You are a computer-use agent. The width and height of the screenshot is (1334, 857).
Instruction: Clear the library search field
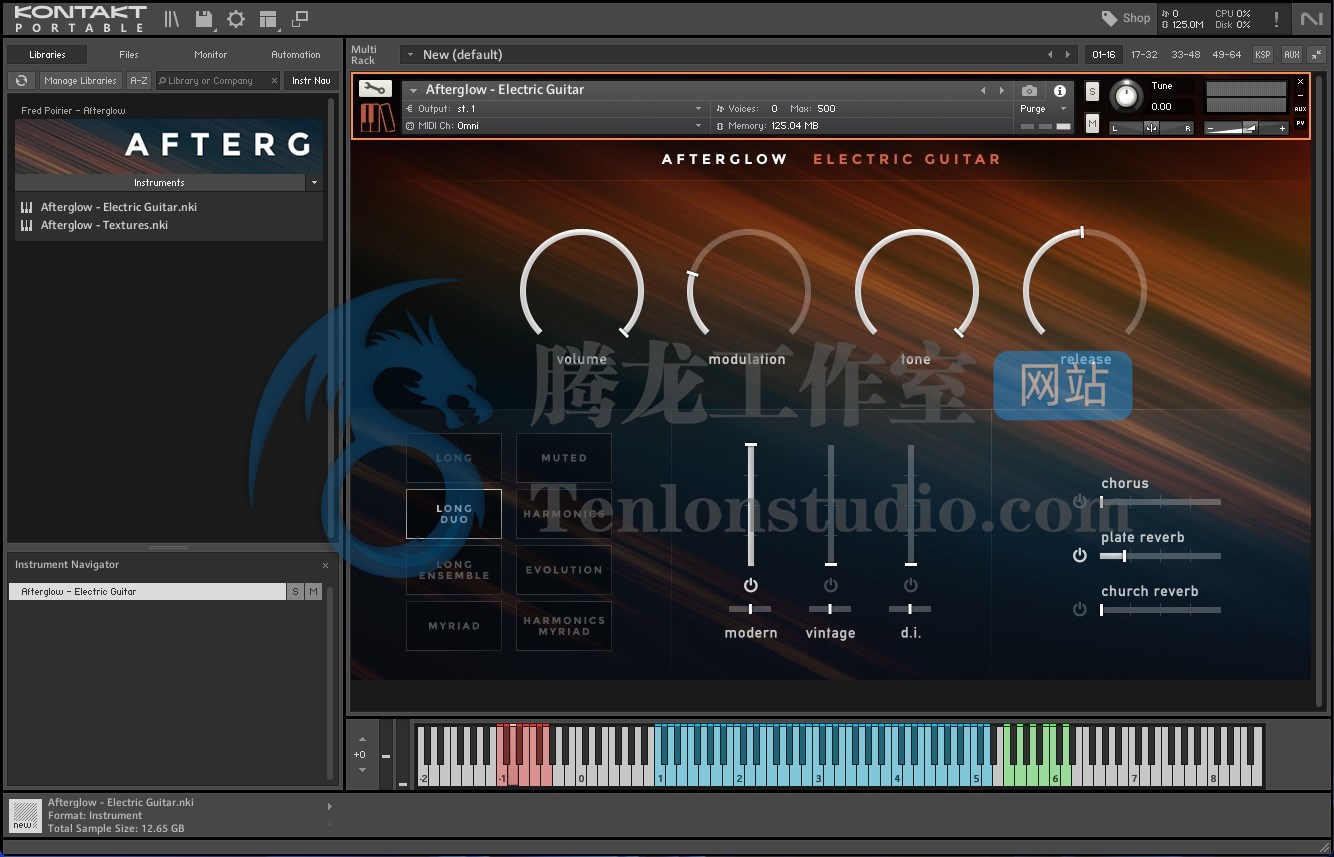(274, 81)
